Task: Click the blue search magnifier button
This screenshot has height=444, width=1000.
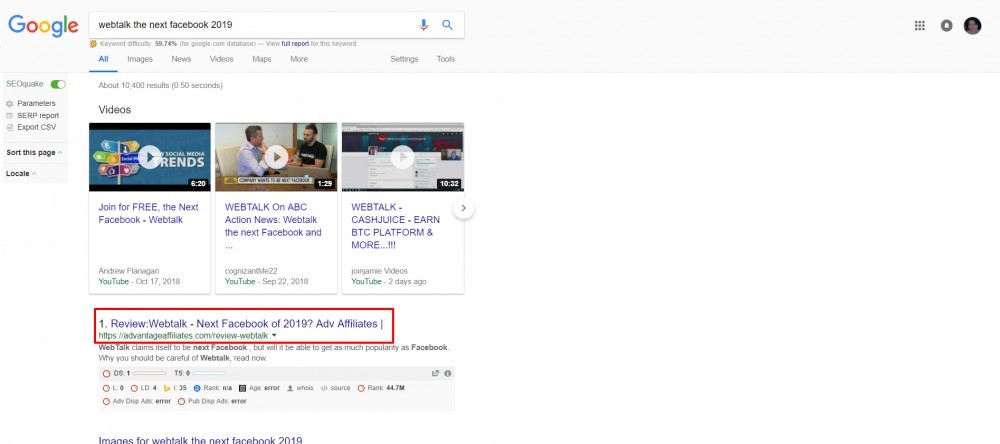Action: pyautogui.click(x=448, y=25)
